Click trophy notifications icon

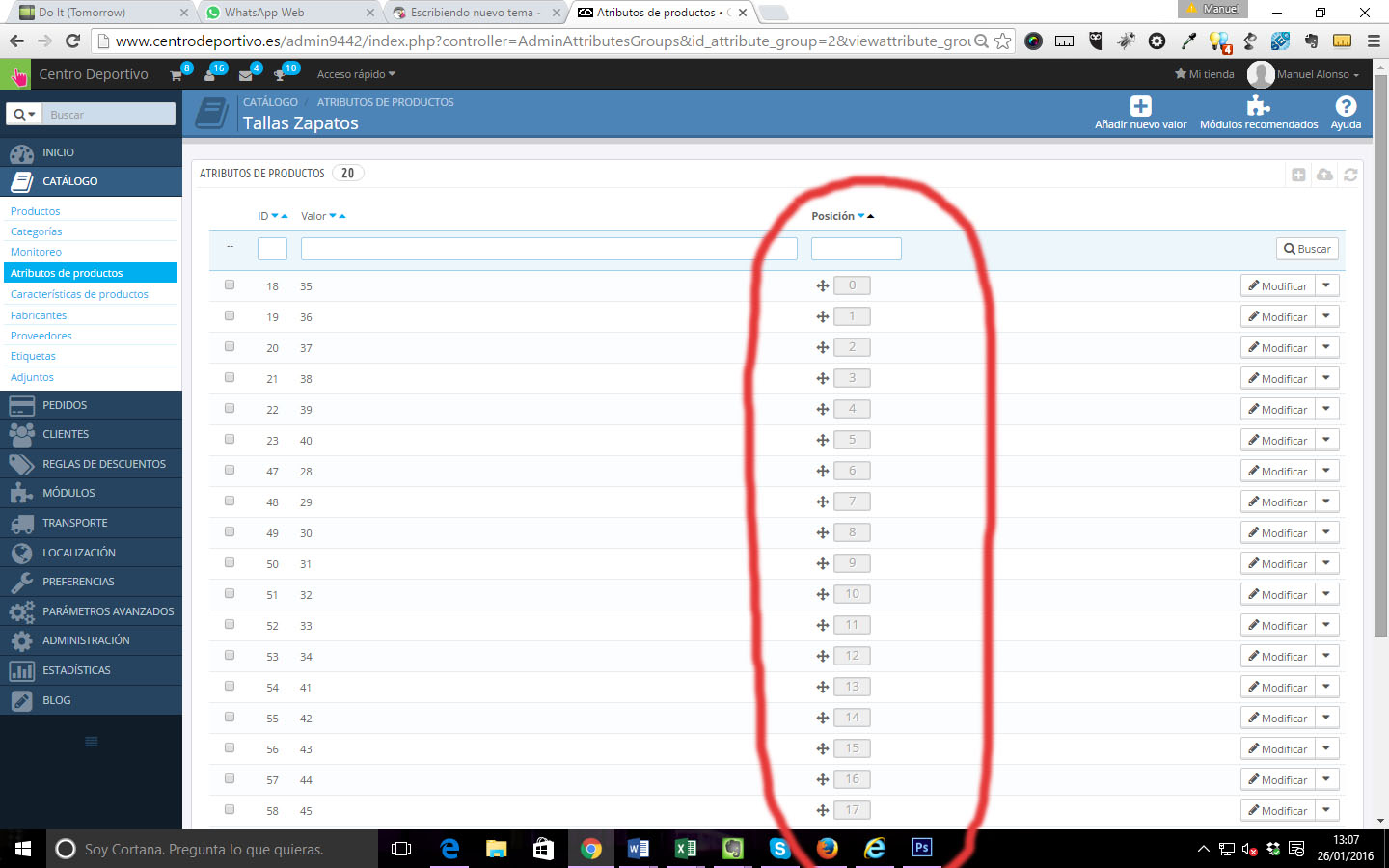point(280,75)
